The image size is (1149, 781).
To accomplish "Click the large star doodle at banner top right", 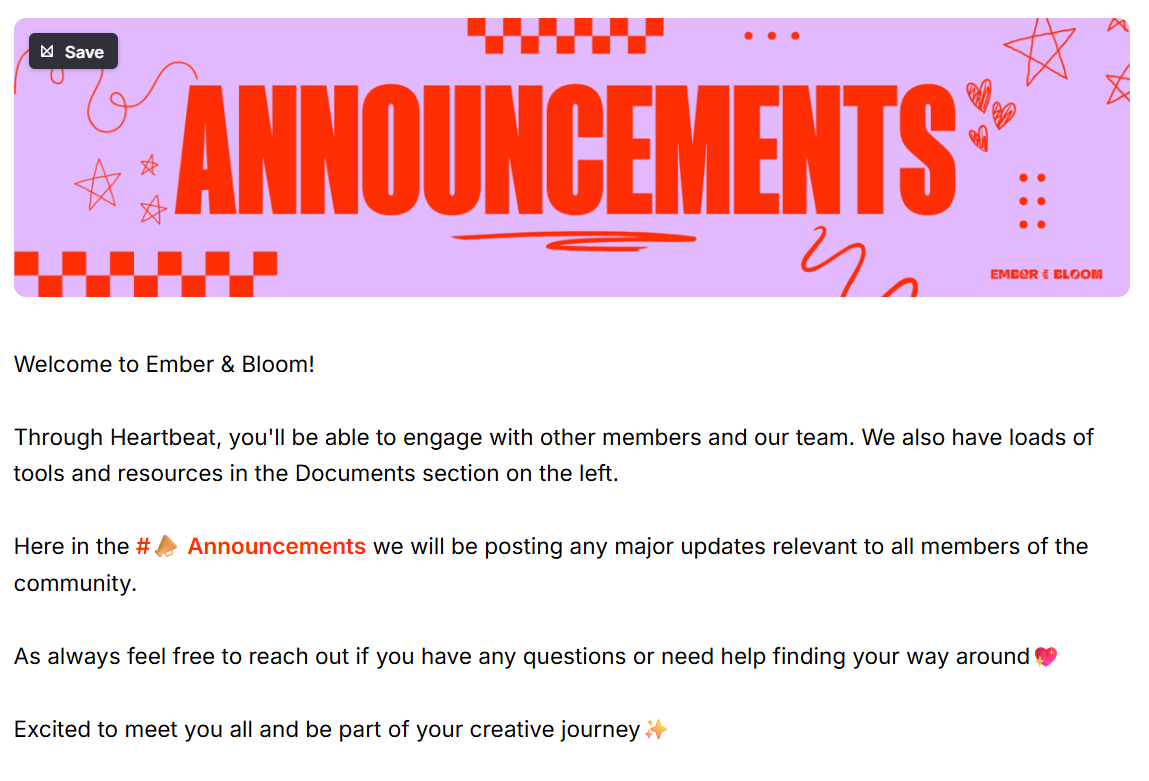I will pos(1040,52).
